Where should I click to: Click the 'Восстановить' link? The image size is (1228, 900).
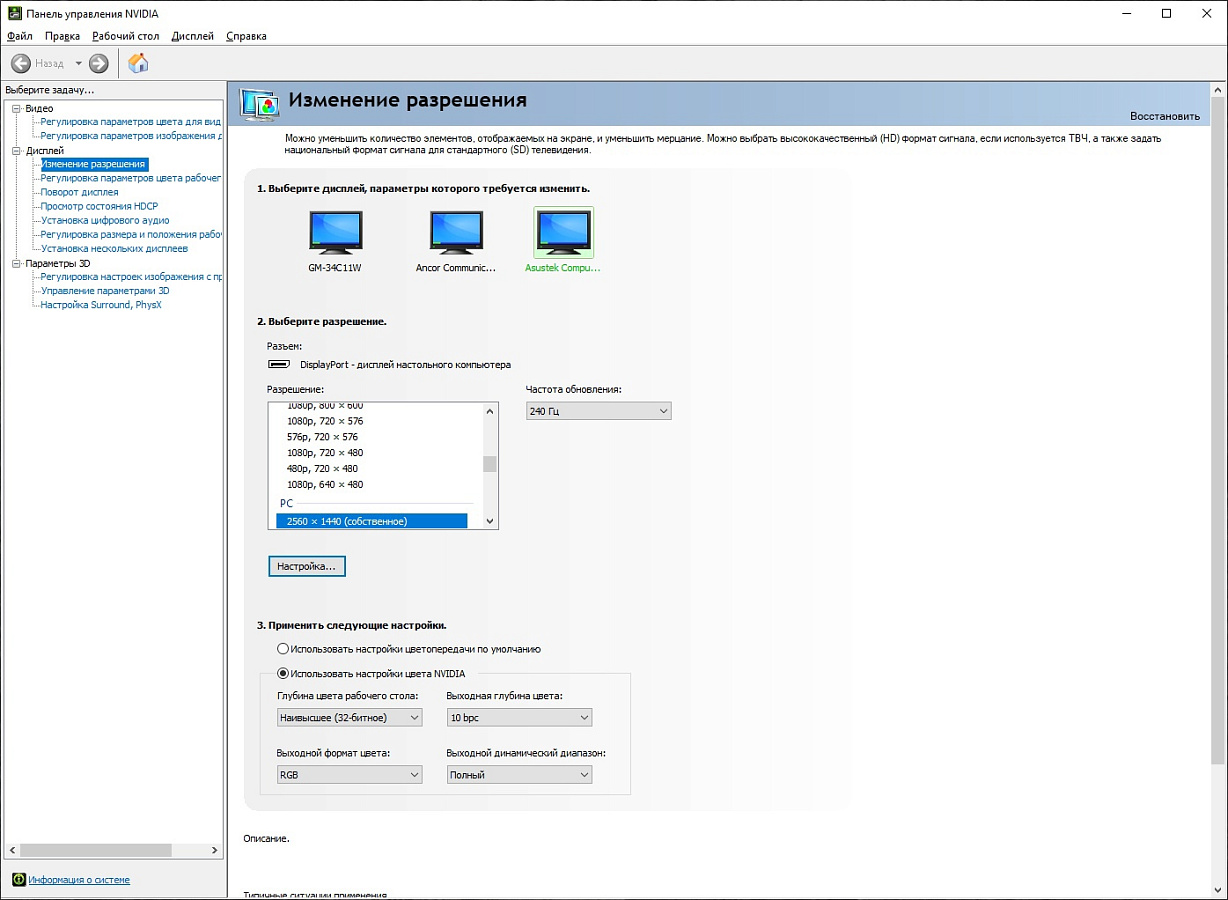1164,116
